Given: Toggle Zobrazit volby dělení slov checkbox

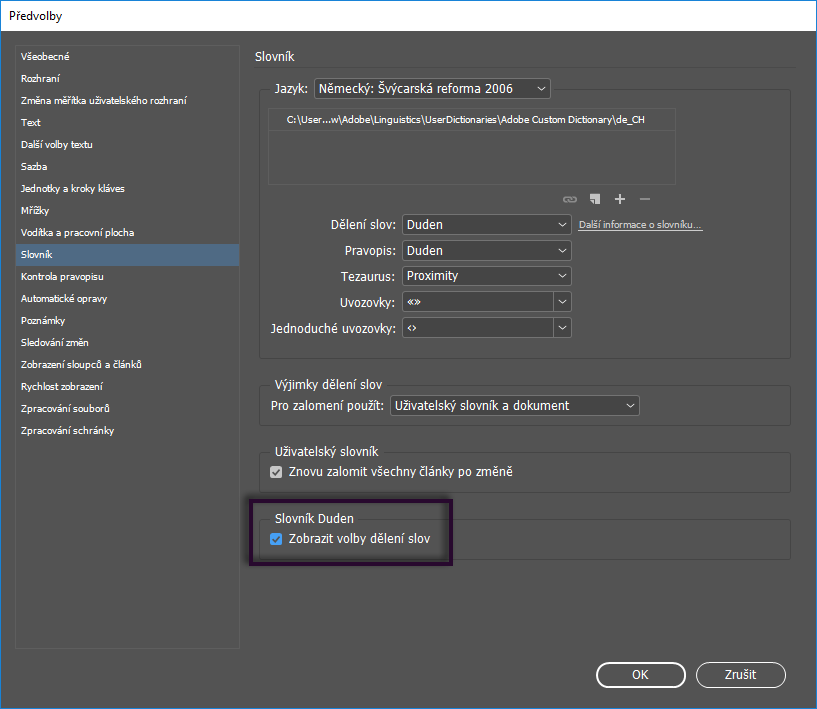Looking at the screenshot, I should 276,539.
